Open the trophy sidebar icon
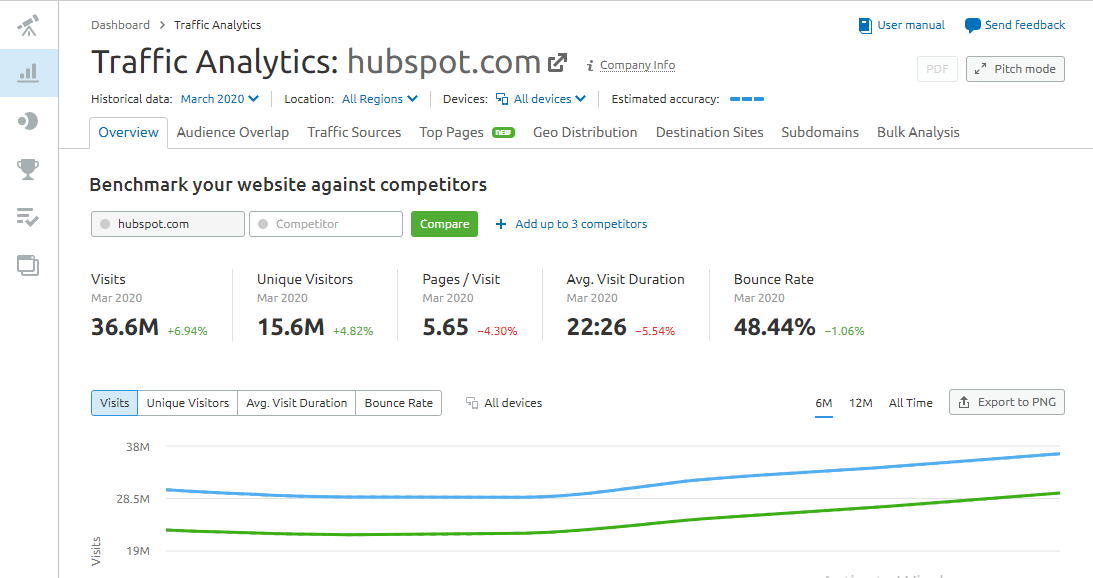This screenshot has width=1093, height=578. [28, 169]
